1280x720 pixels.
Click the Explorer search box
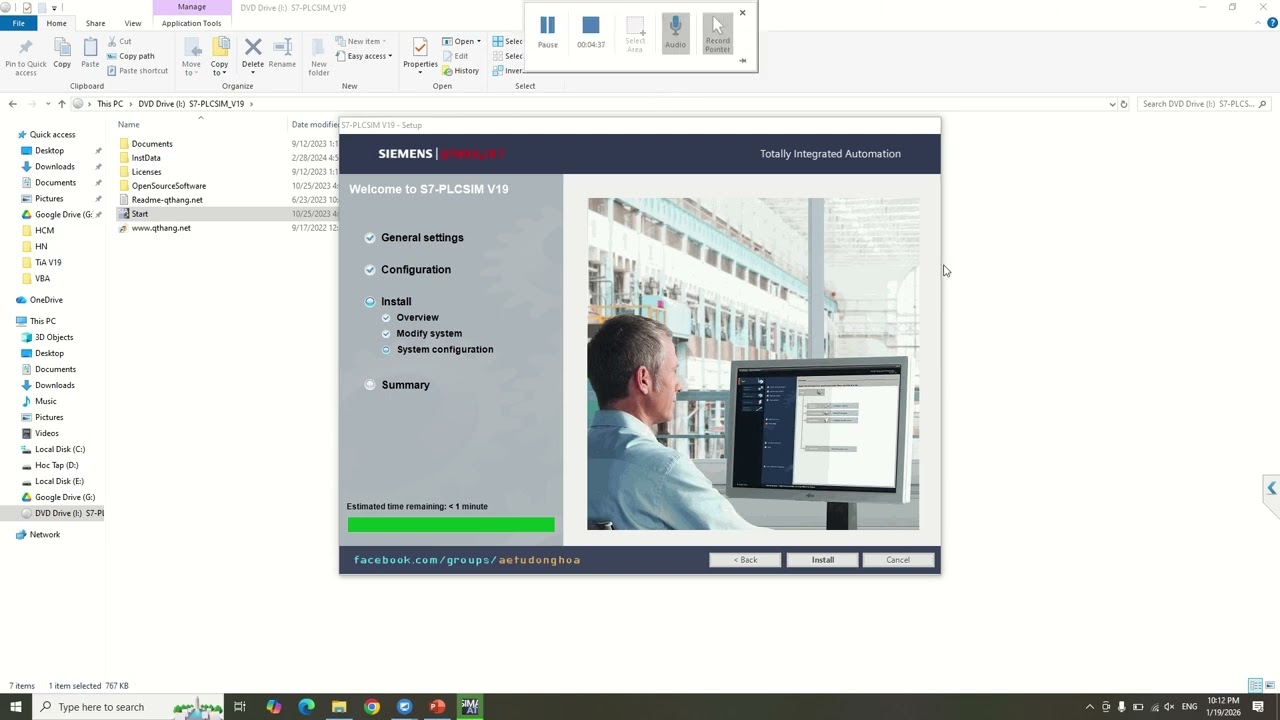pos(1205,104)
